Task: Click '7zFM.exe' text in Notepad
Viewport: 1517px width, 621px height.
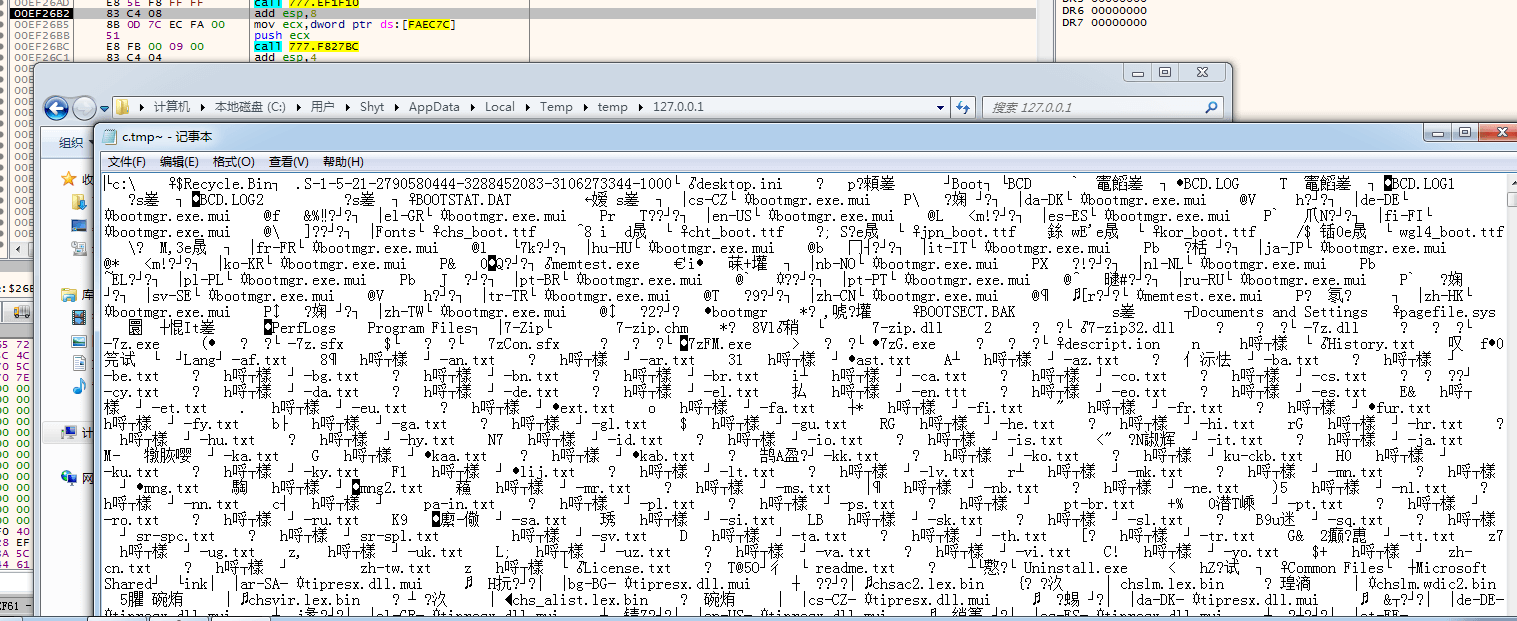Action: tap(719, 344)
